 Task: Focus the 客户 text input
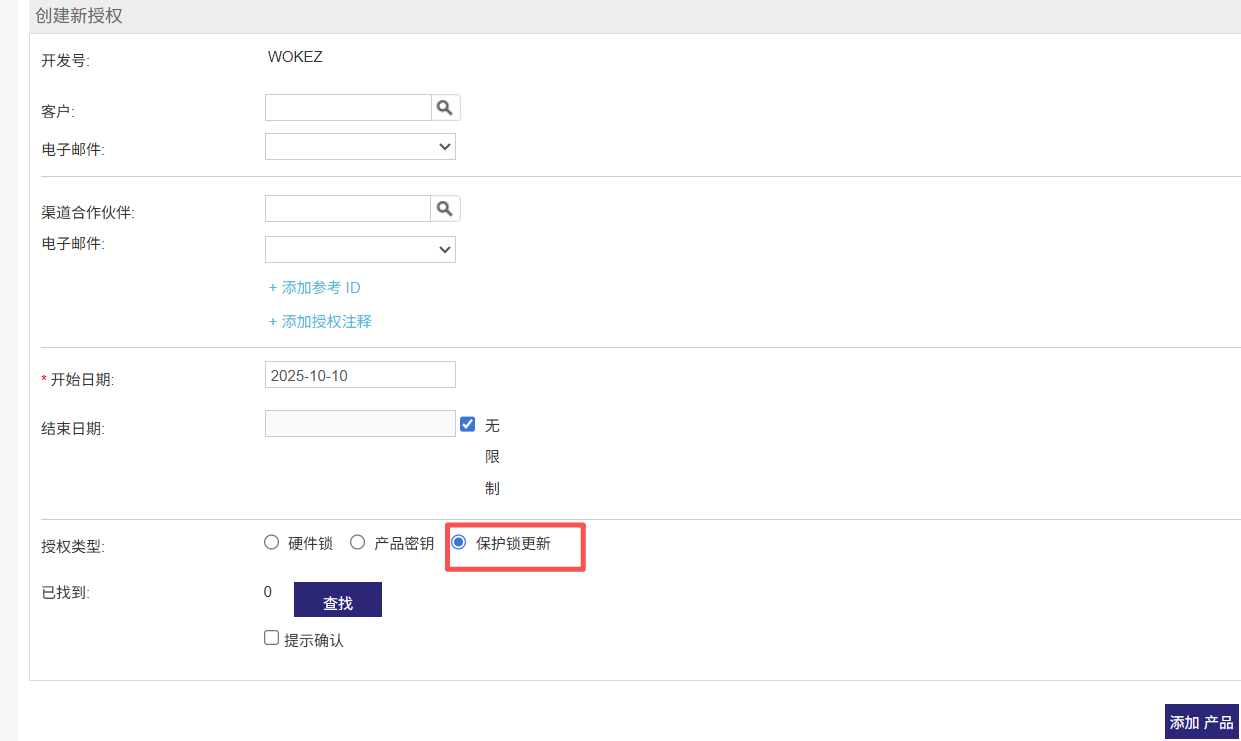pyautogui.click(x=348, y=107)
